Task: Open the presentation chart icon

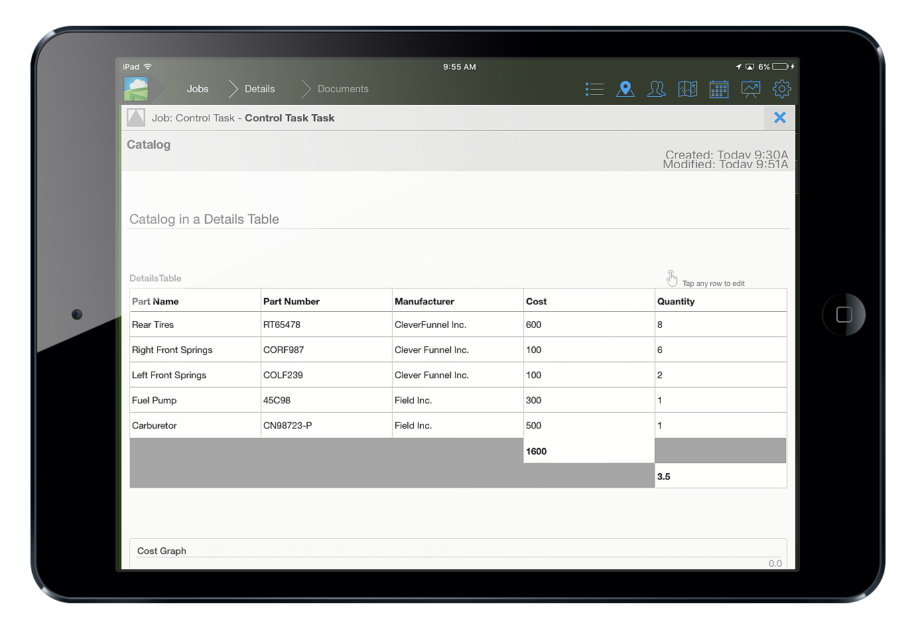Action: click(750, 89)
